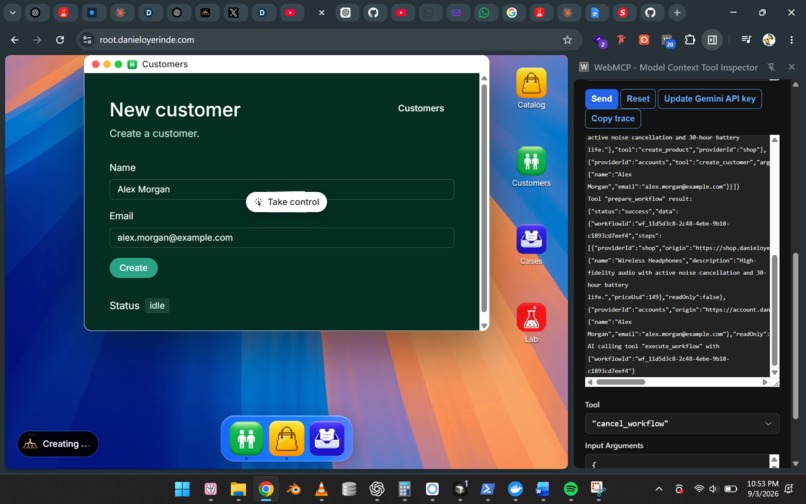Screen dimensions: 806x504
Task: Click trace log scroll up arrow
Action: coord(775,139)
